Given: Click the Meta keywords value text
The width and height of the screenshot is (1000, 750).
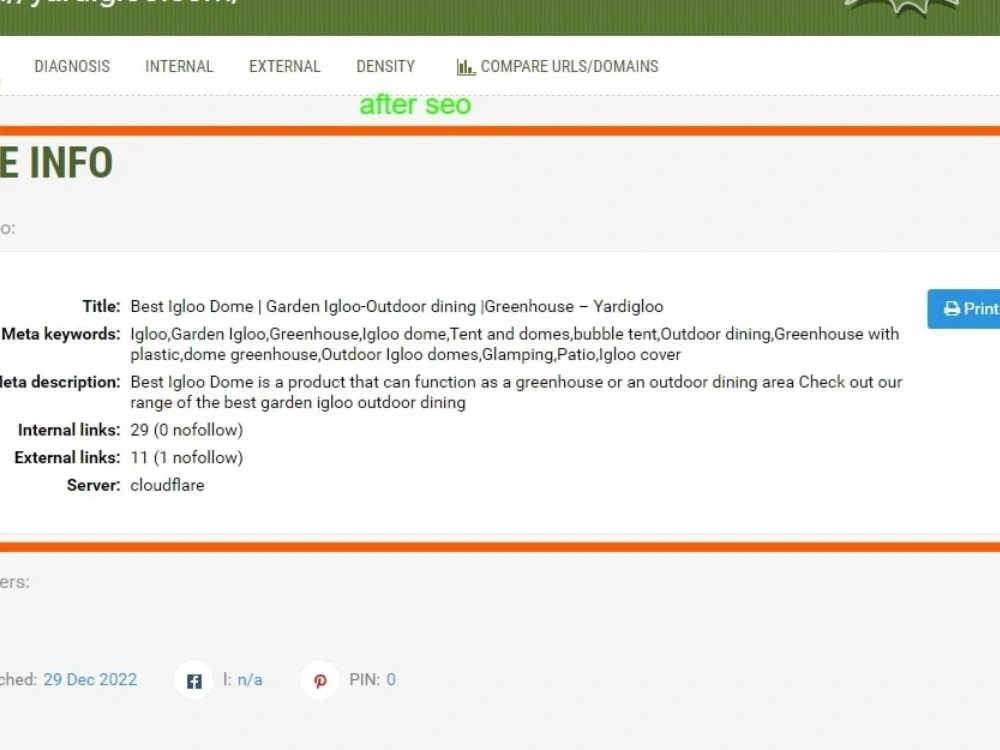Looking at the screenshot, I should (515, 344).
